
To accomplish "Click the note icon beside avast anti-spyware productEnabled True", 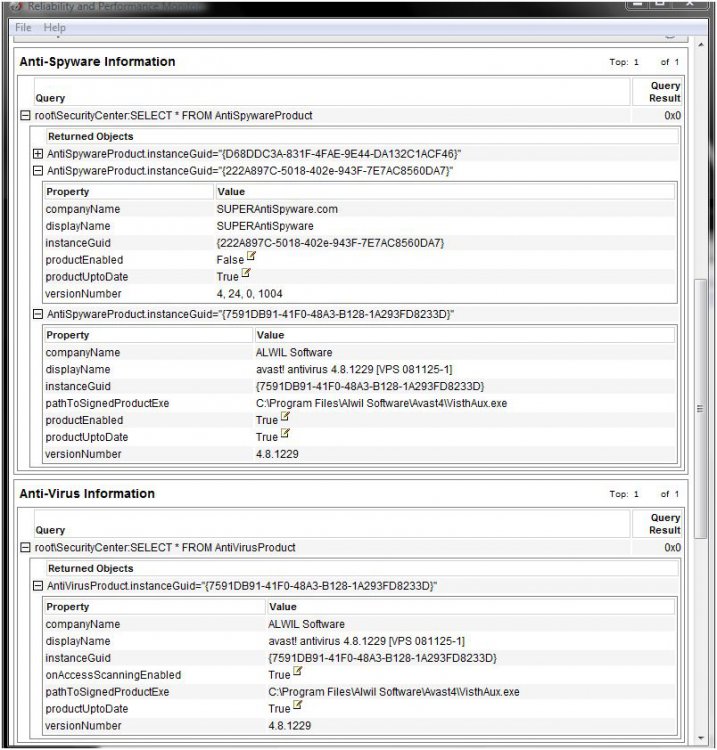I will point(285,417).
